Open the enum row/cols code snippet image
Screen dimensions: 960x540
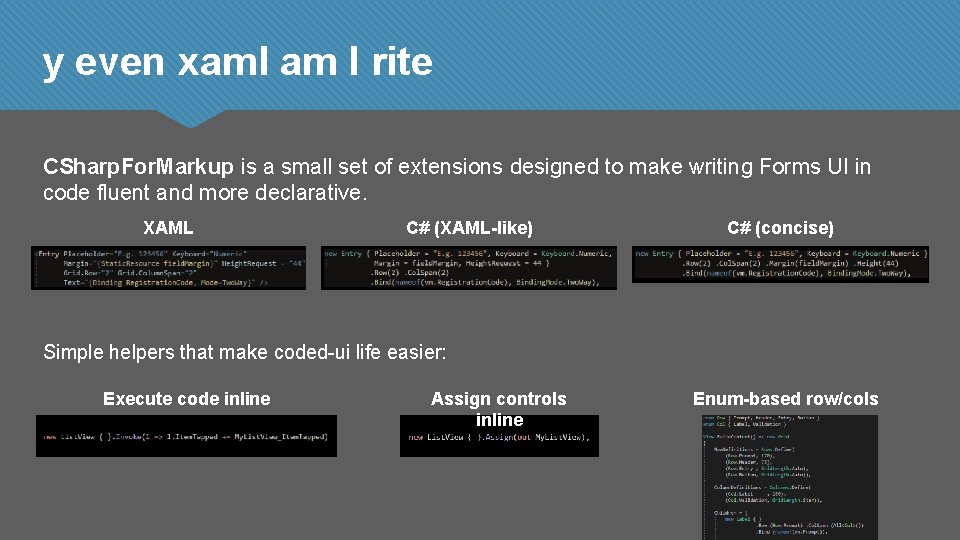click(x=790, y=478)
